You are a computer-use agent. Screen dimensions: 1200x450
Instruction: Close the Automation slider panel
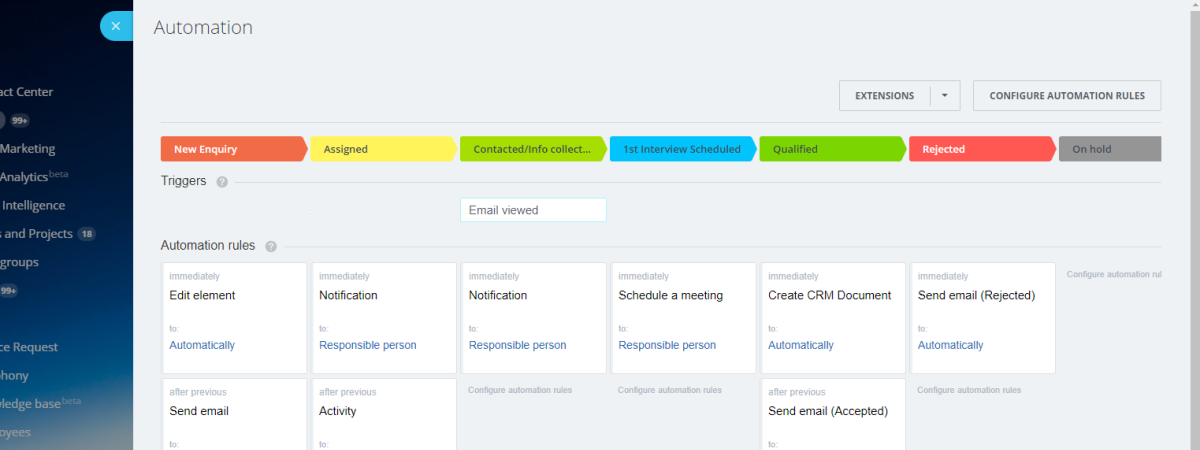tap(116, 27)
